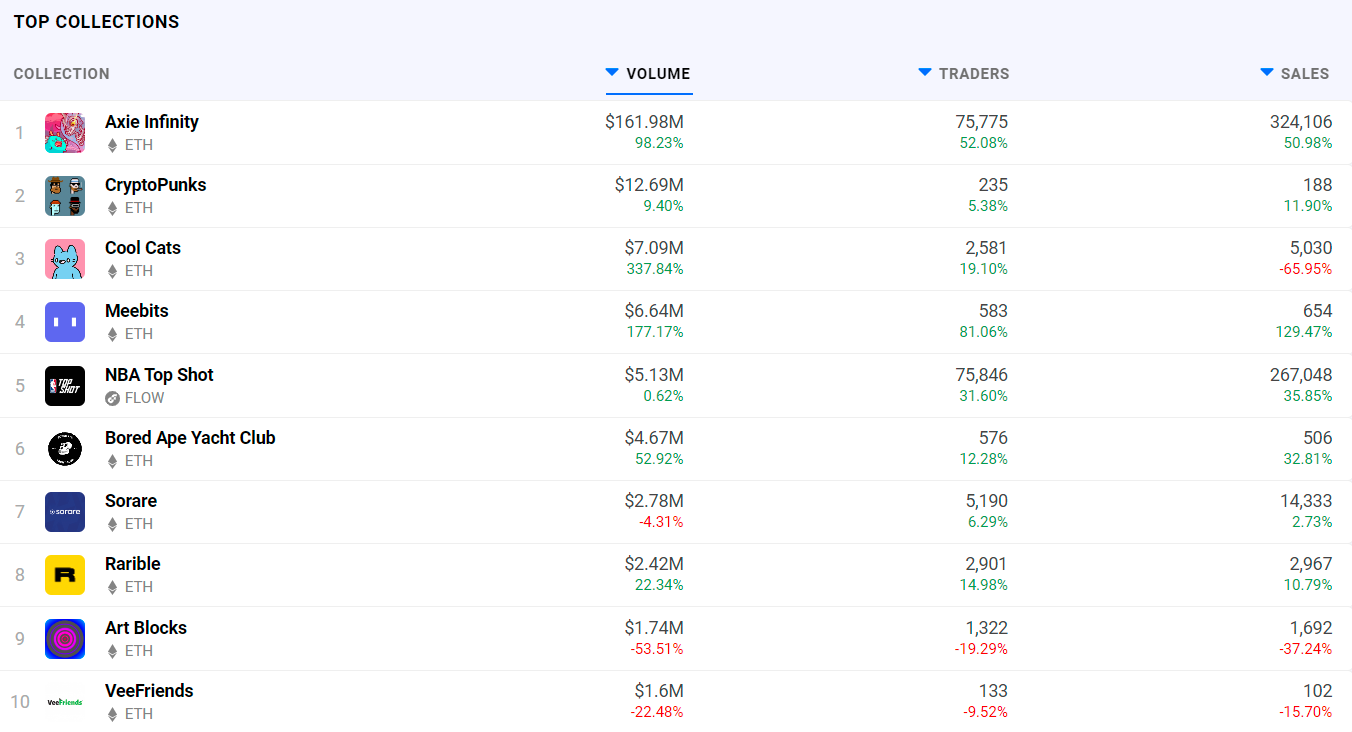1352x732 pixels.
Task: Click Rarible traders count 2,901
Action: [x=986, y=564]
